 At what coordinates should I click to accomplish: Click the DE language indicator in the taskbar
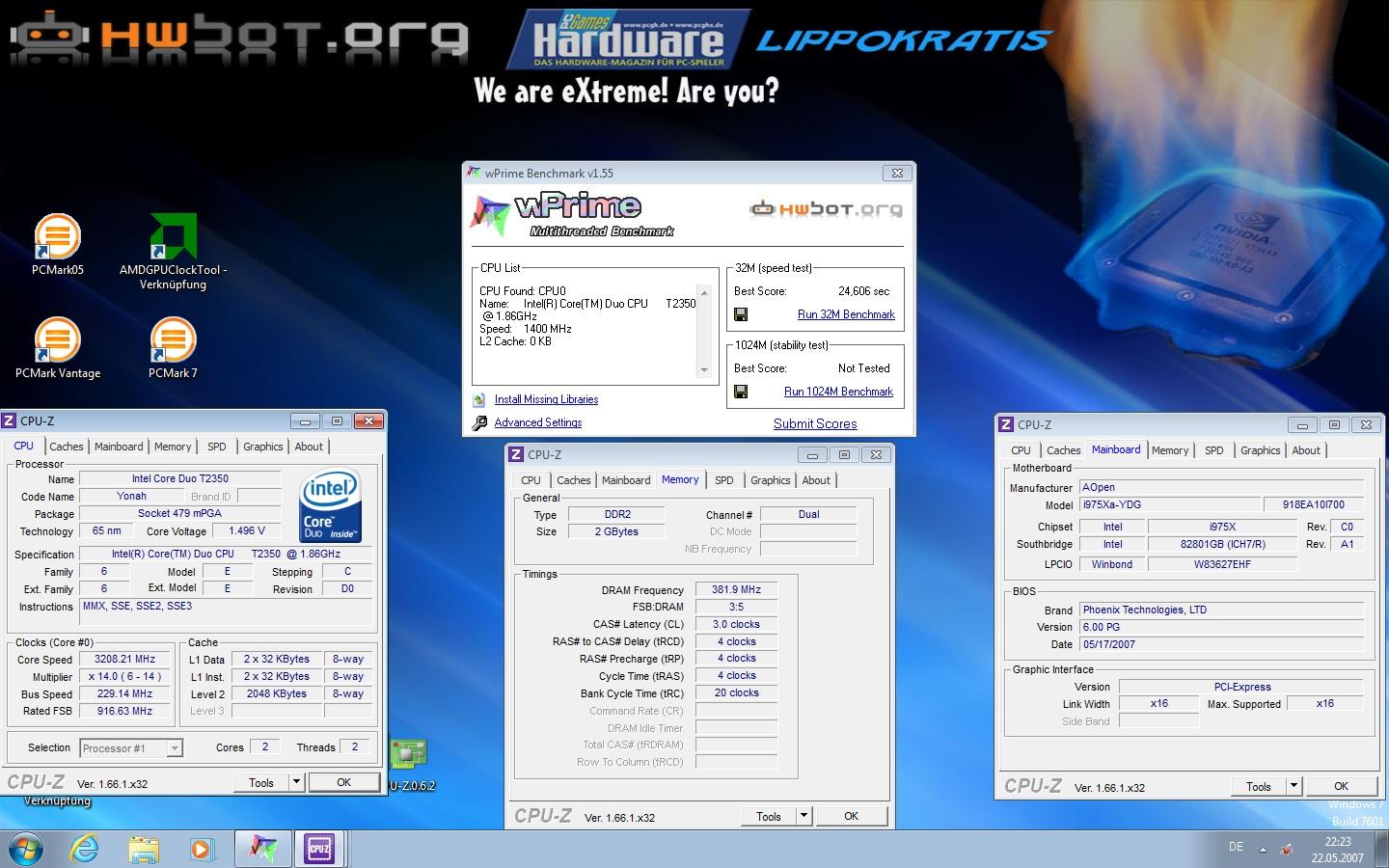click(1236, 847)
